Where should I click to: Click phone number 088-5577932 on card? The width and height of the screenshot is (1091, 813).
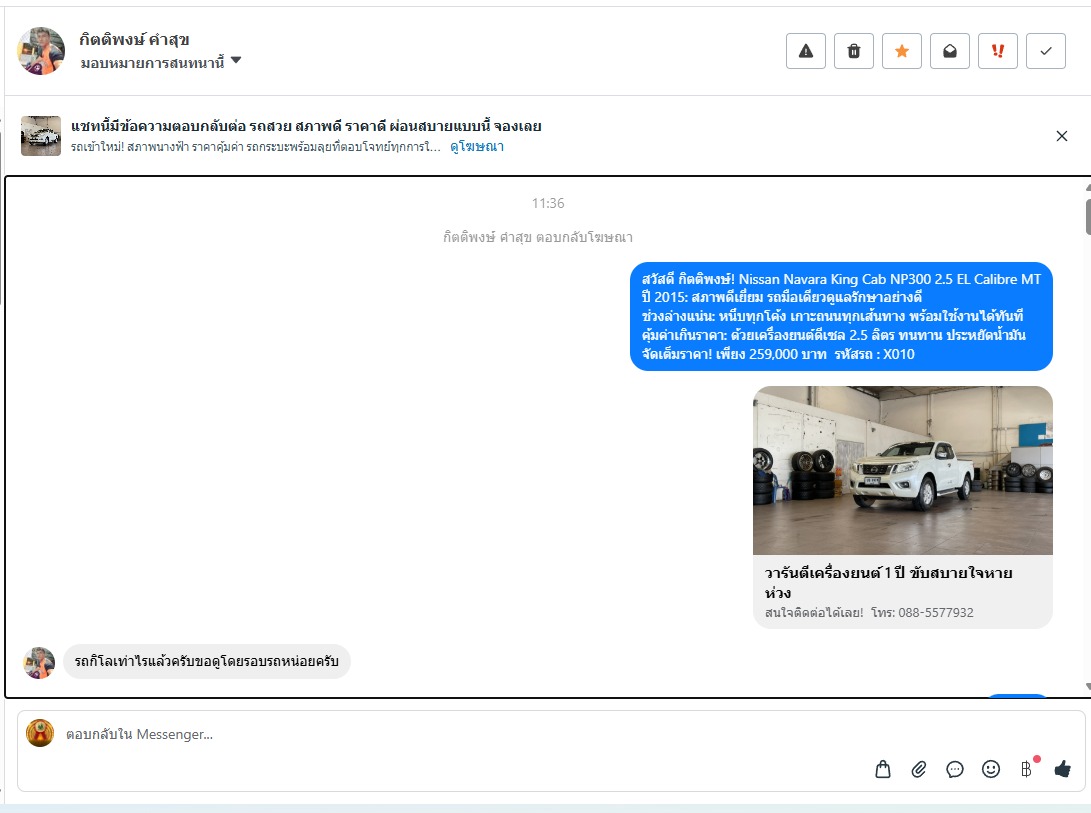(936, 613)
